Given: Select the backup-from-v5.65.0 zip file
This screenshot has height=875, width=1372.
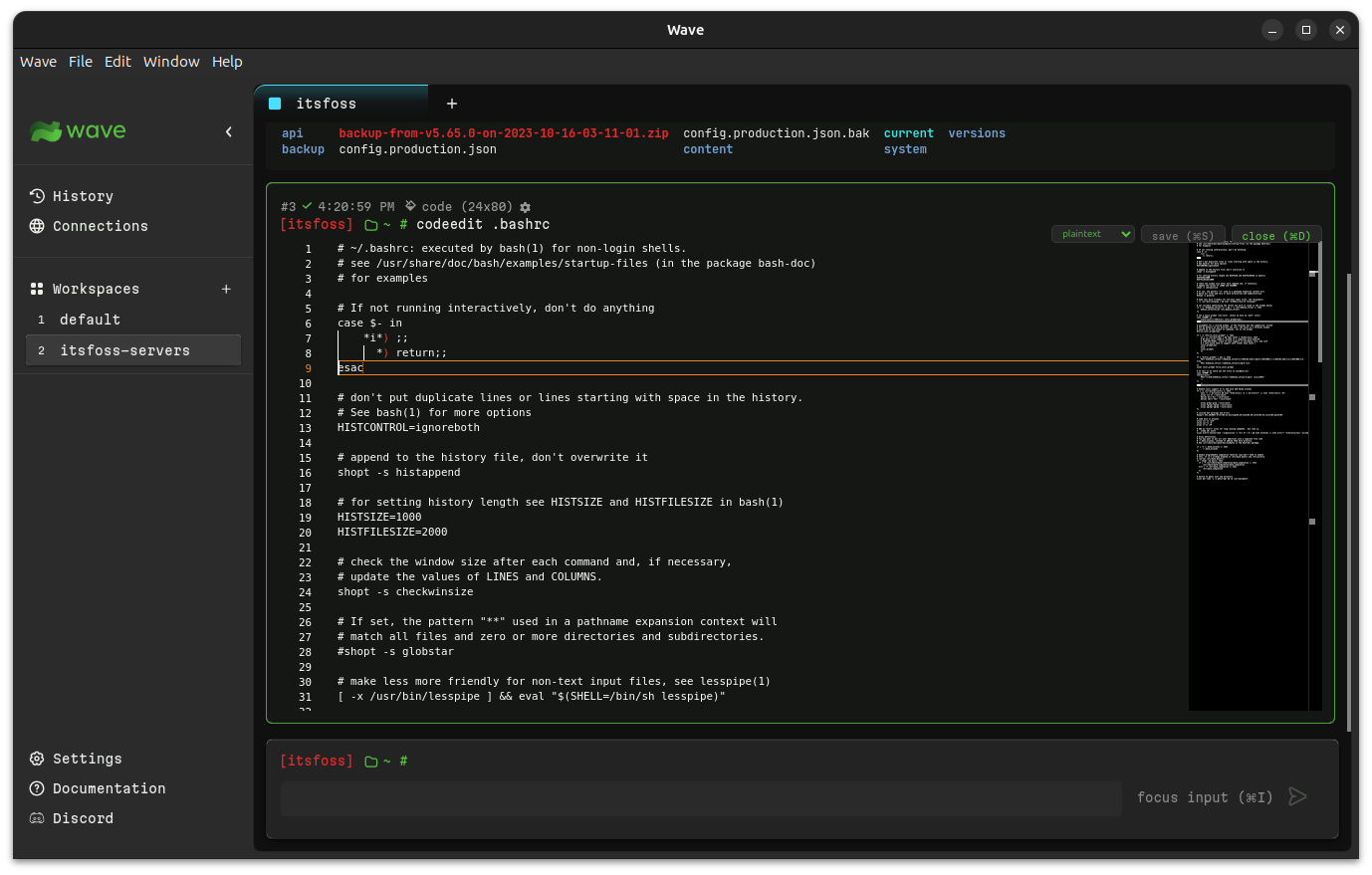Looking at the screenshot, I should pos(504,132).
